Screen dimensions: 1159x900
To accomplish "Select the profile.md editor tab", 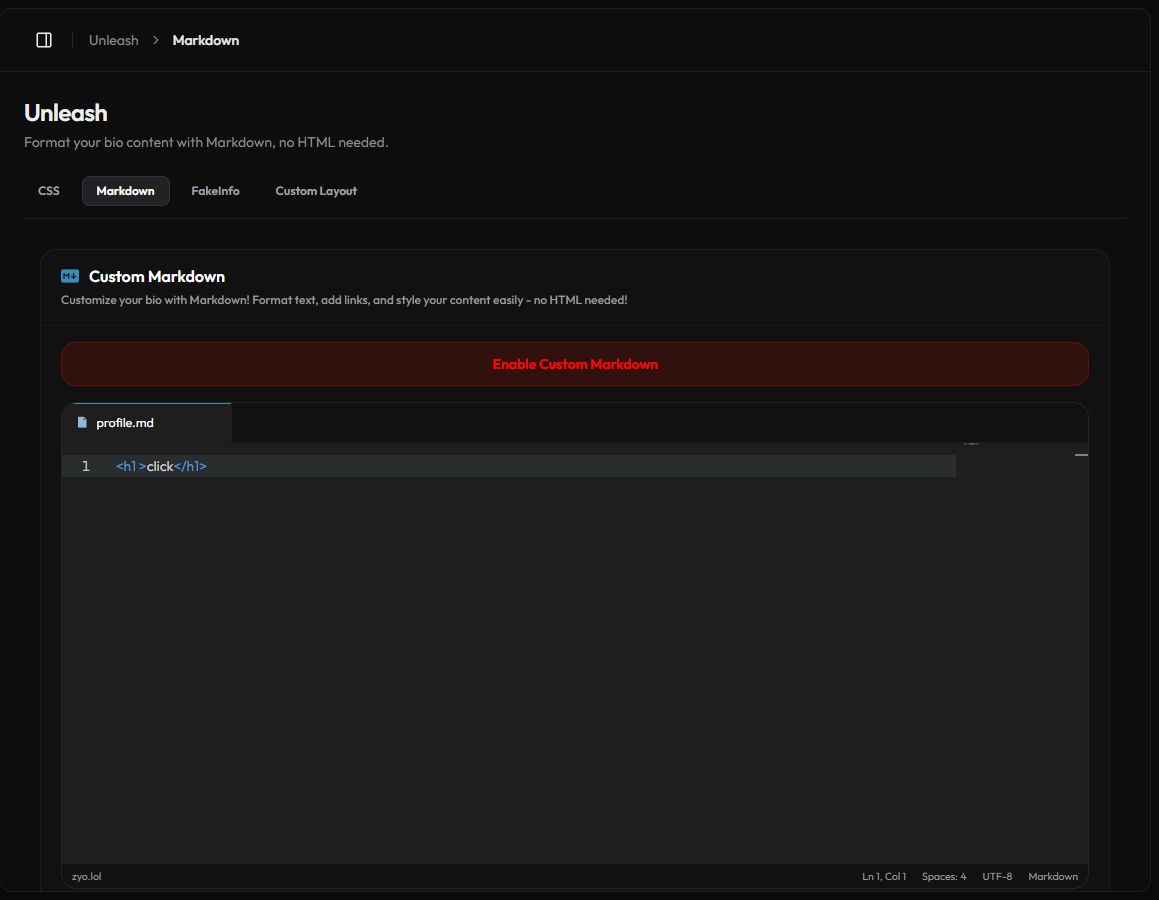I will (x=146, y=423).
